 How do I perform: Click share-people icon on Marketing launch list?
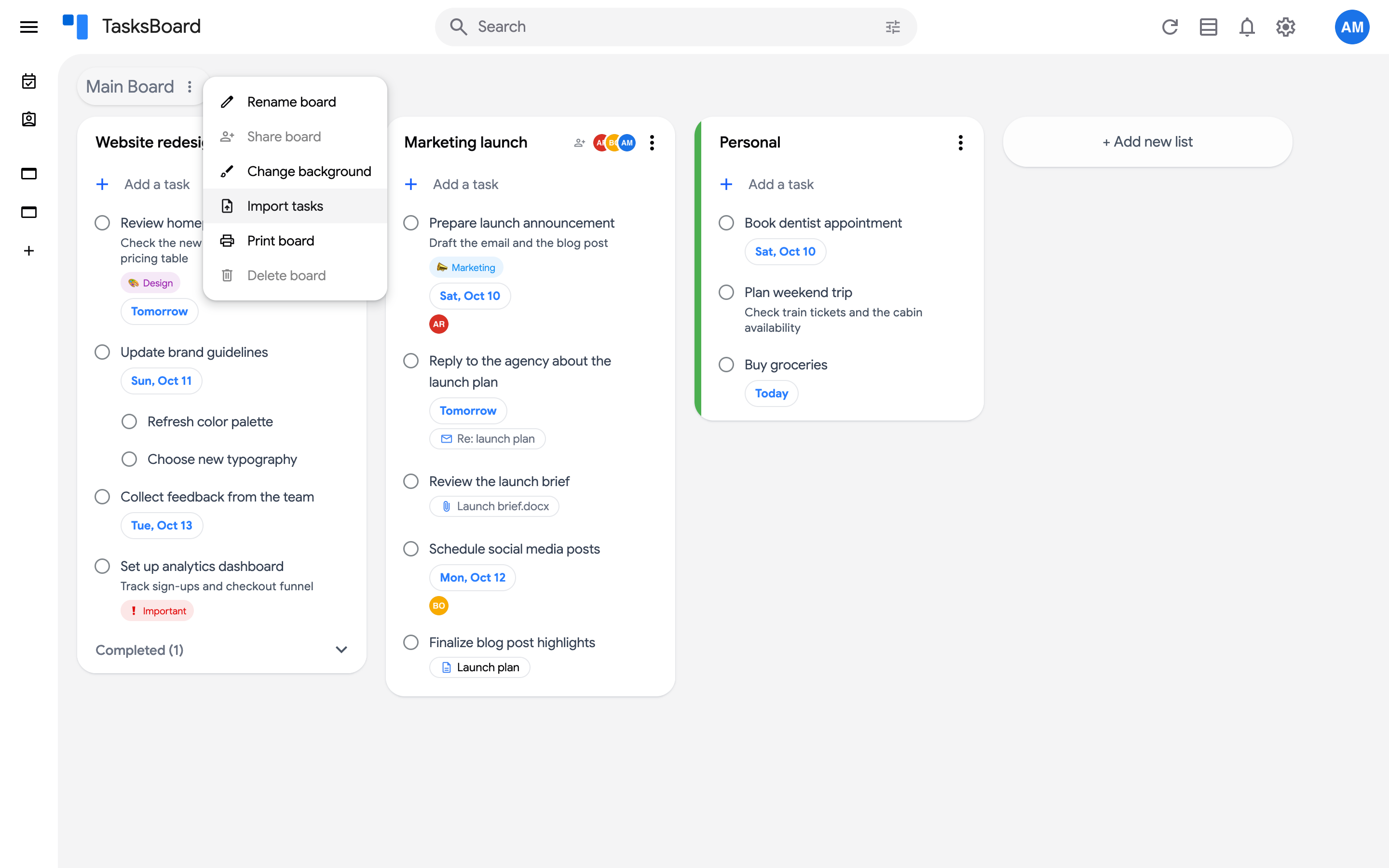pos(580,142)
